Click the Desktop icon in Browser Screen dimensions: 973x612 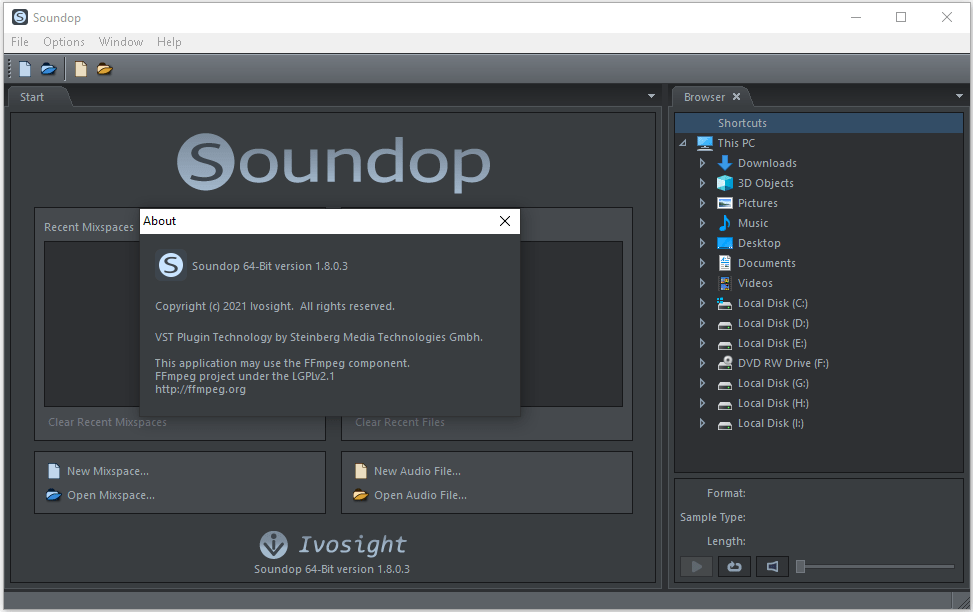pyautogui.click(x=725, y=243)
